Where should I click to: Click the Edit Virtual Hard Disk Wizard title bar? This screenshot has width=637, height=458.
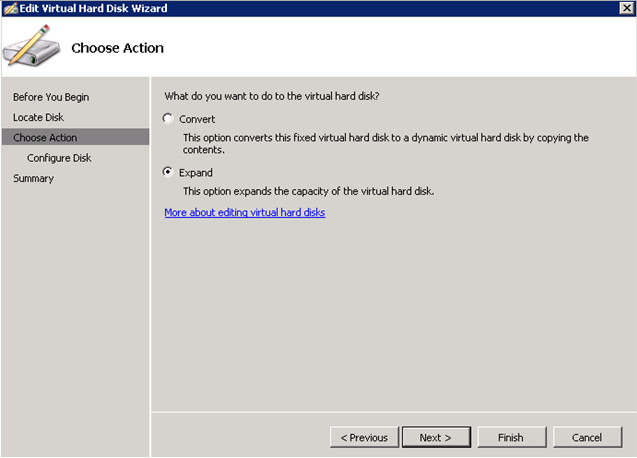[x=300, y=9]
